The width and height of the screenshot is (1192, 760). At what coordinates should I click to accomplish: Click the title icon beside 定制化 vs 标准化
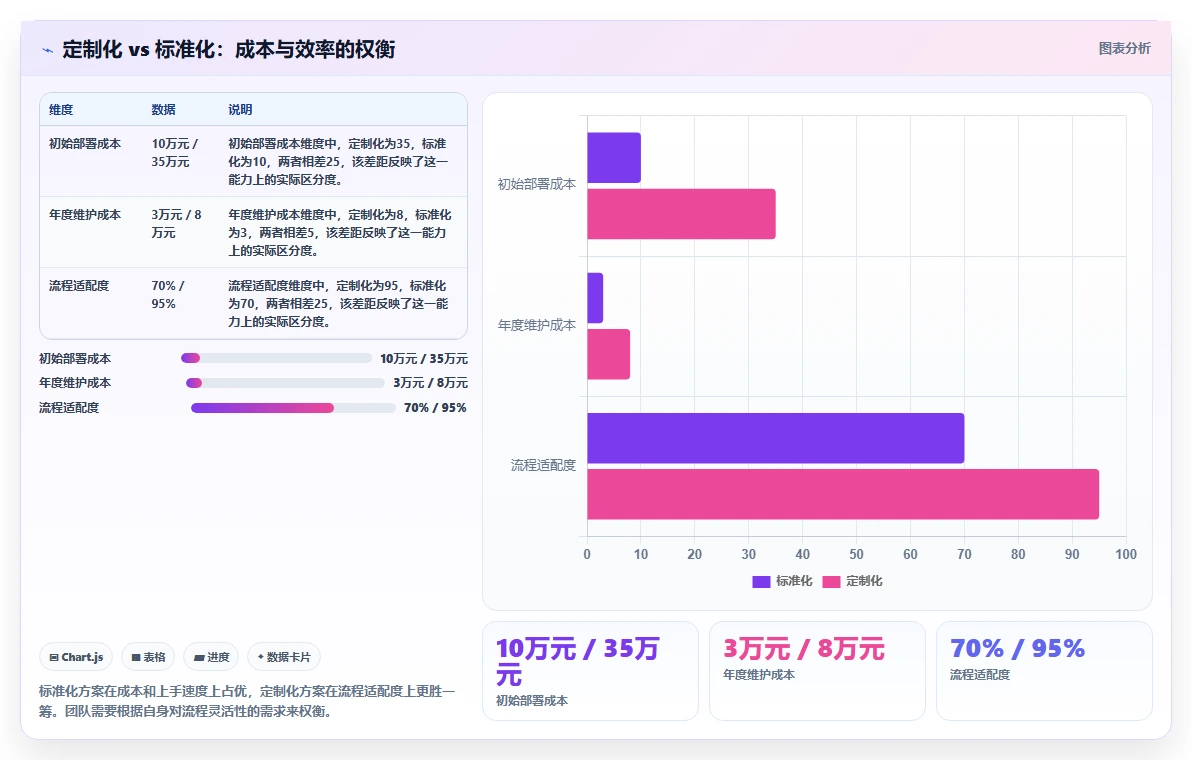47,50
